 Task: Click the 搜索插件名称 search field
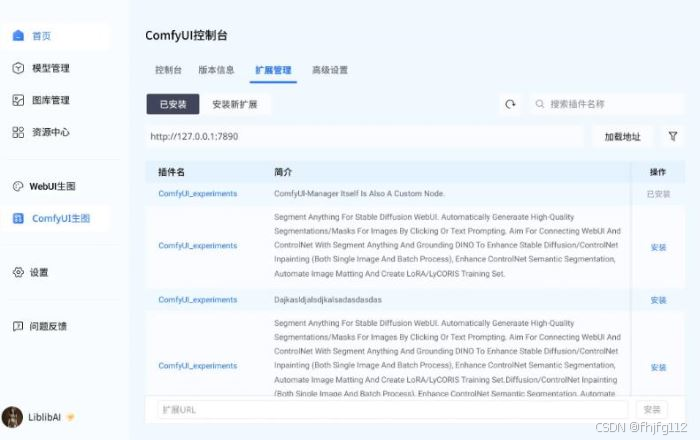click(x=607, y=104)
